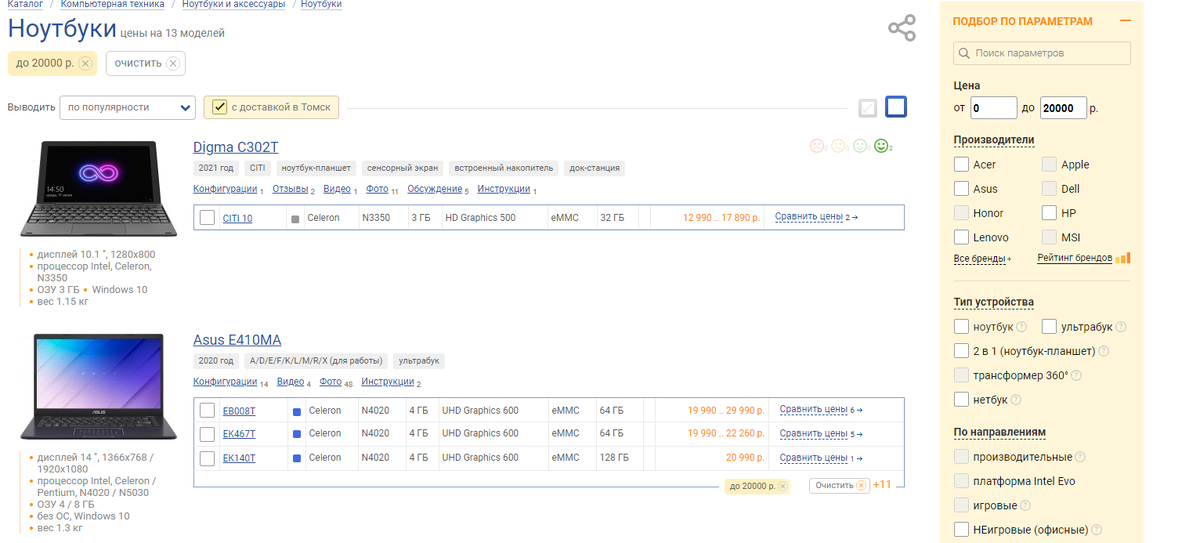This screenshot has width=1200, height=543.
Task: Click the green happy rating smiley for Digma
Action: 881,146
